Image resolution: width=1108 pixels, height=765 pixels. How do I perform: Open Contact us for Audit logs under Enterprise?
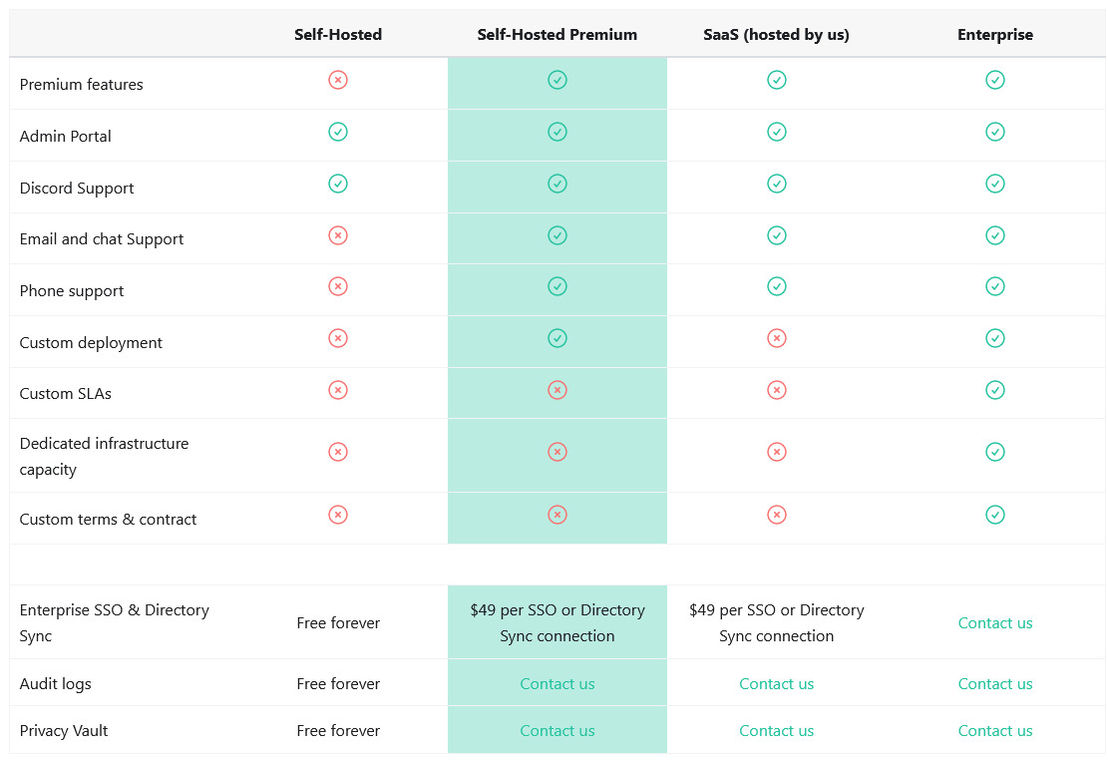click(995, 684)
